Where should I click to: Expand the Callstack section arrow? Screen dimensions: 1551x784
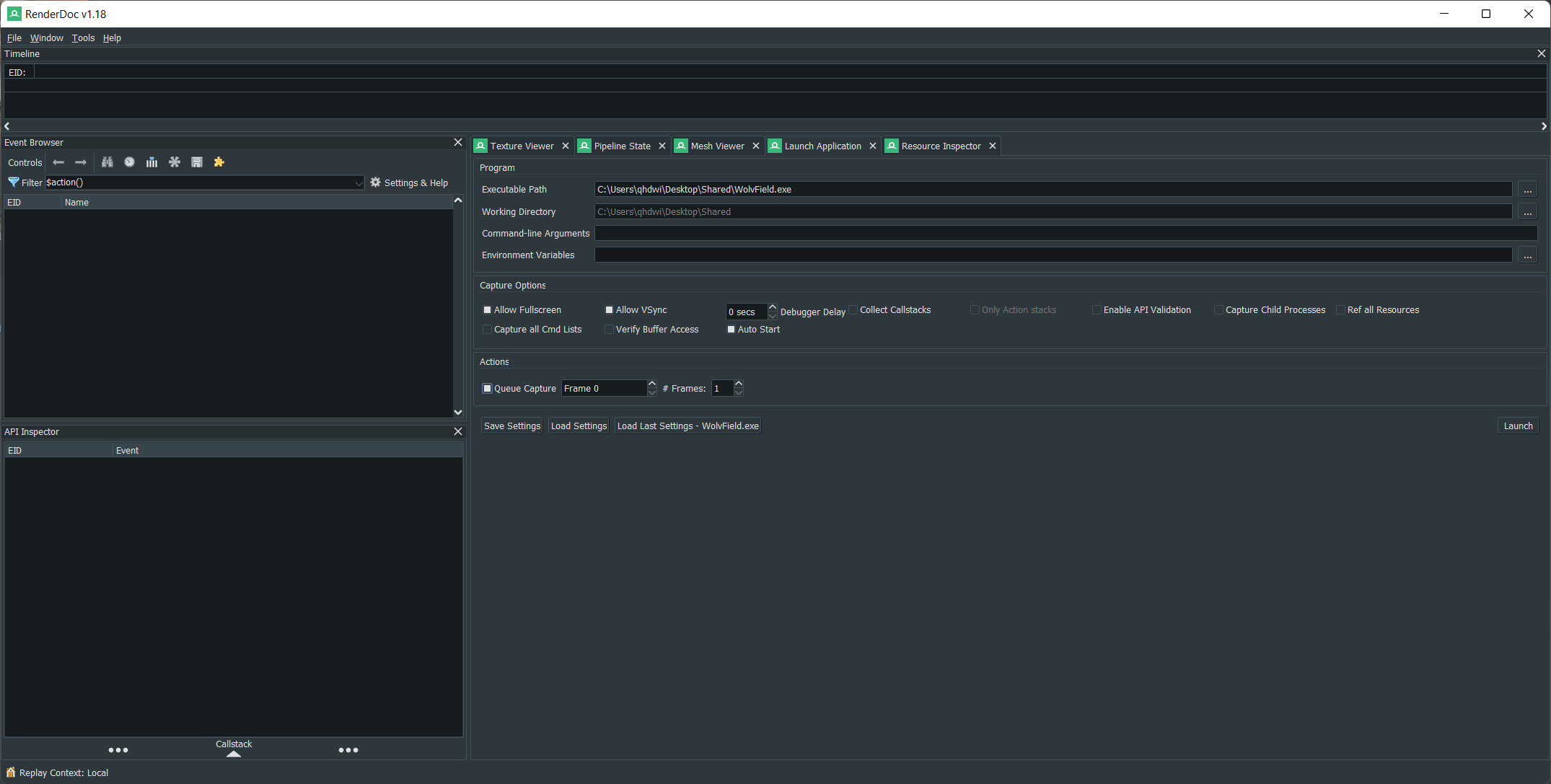click(x=233, y=754)
